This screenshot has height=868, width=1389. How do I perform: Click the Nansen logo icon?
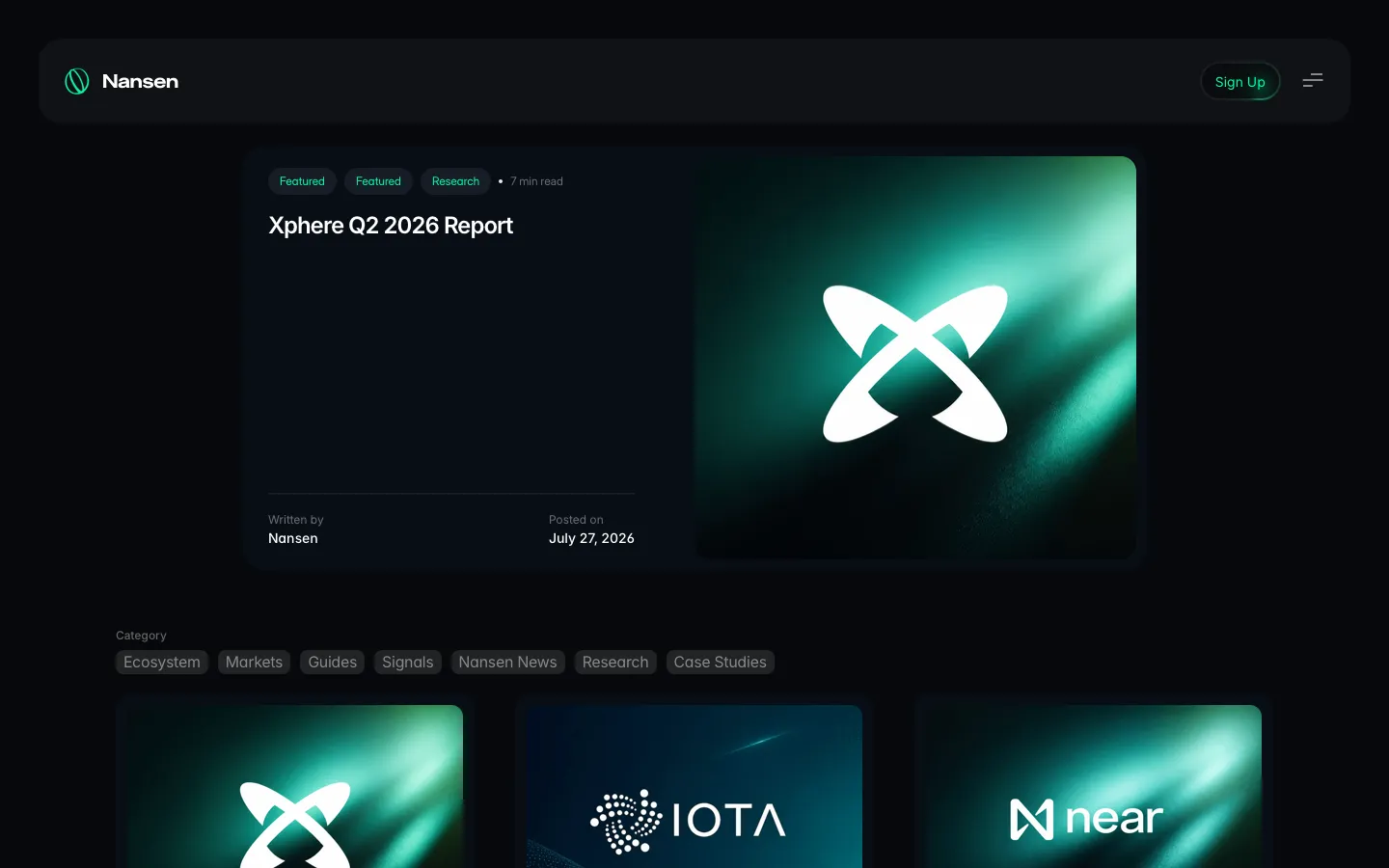77,81
